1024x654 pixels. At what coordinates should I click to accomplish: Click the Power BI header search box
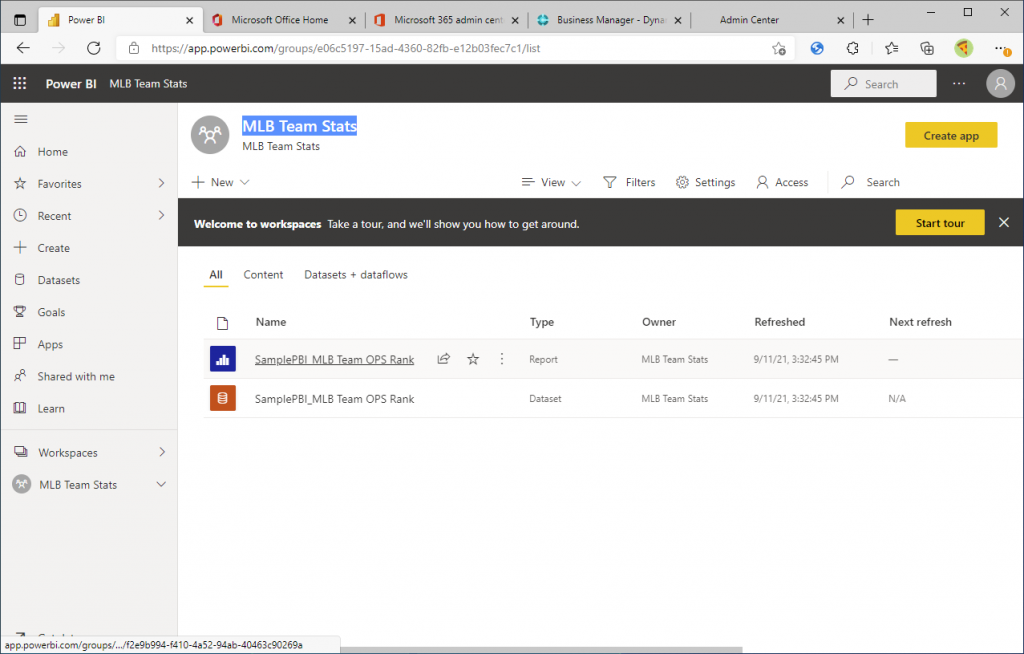[884, 84]
